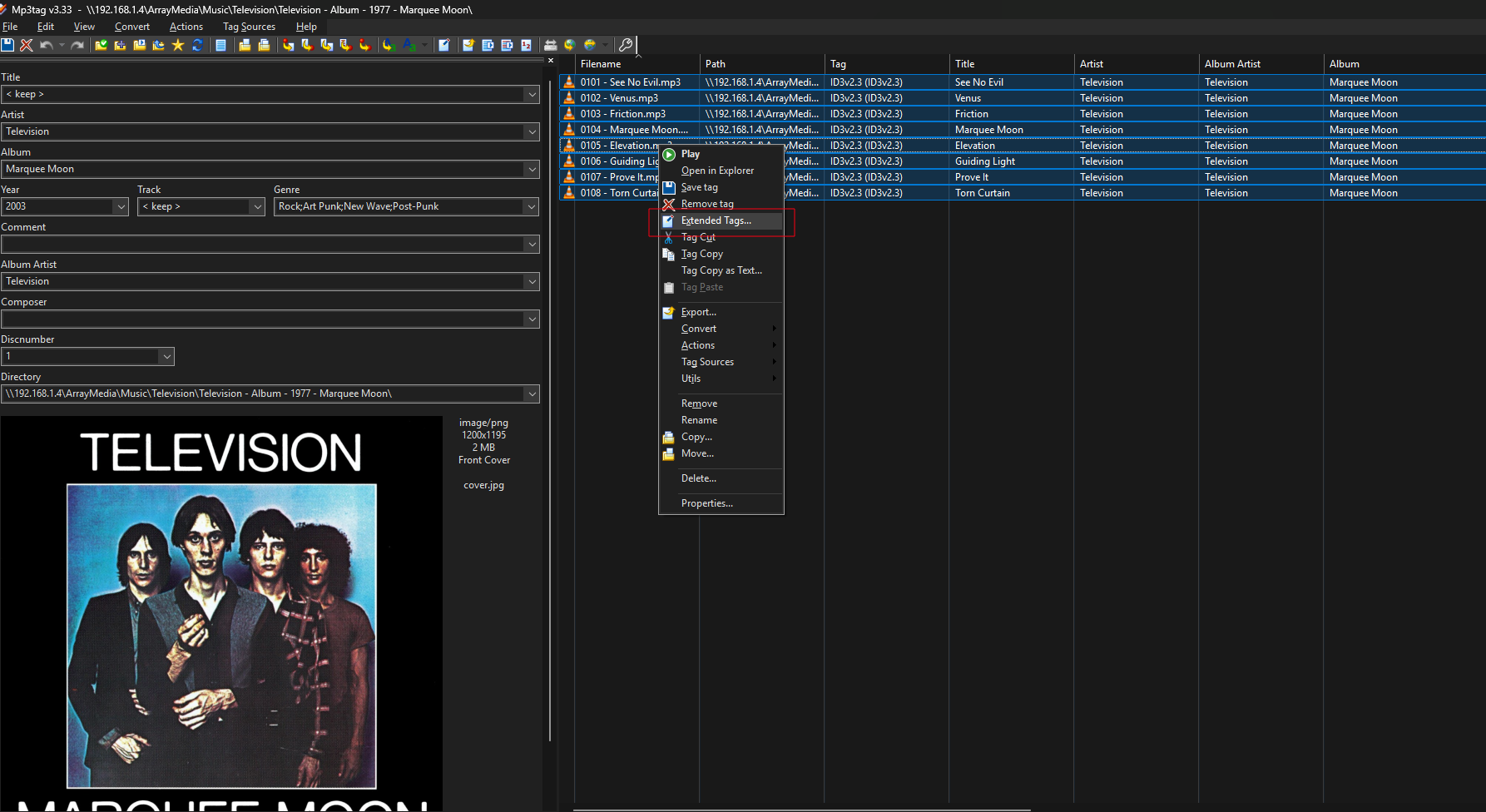Click the Change directory folder icon
Screen dimensions: 1486x812
pos(102,45)
